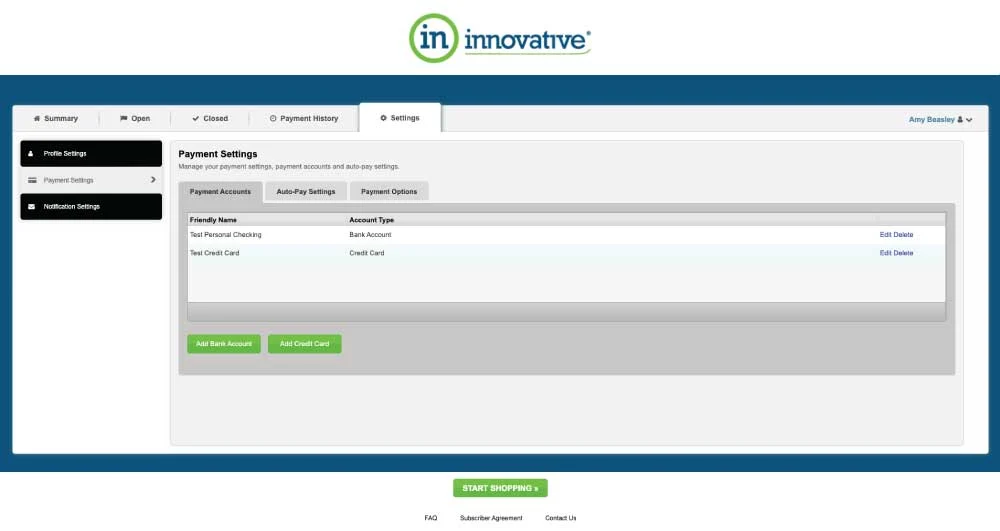Screen dimensions: 1000x531
Task: Delete the Test Credit Card account
Action: (x=903, y=253)
